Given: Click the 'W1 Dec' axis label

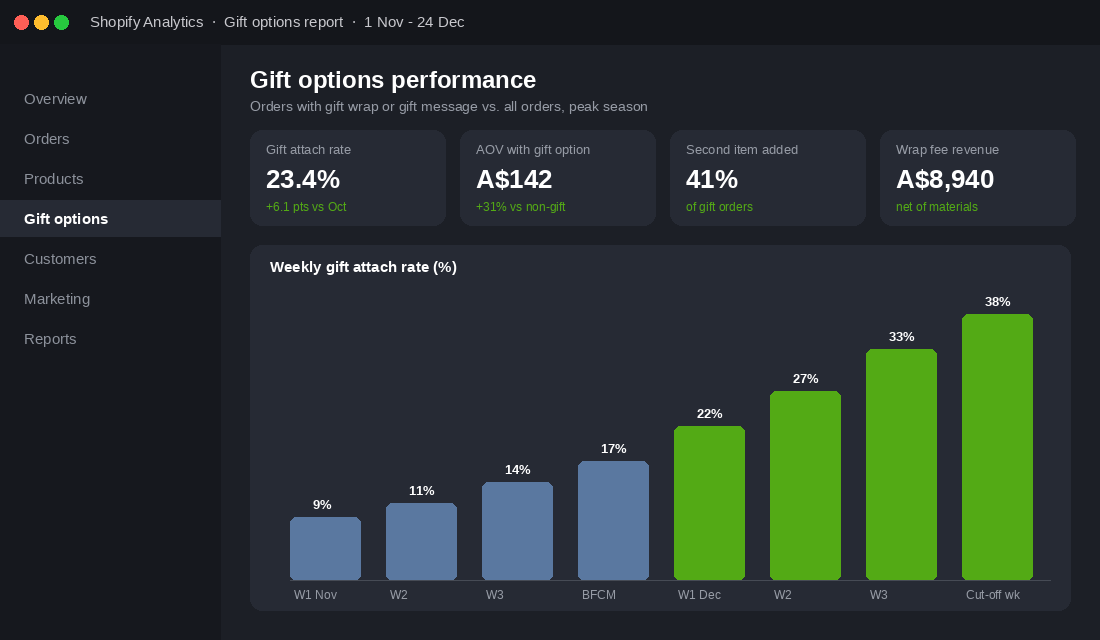Looking at the screenshot, I should [699, 595].
